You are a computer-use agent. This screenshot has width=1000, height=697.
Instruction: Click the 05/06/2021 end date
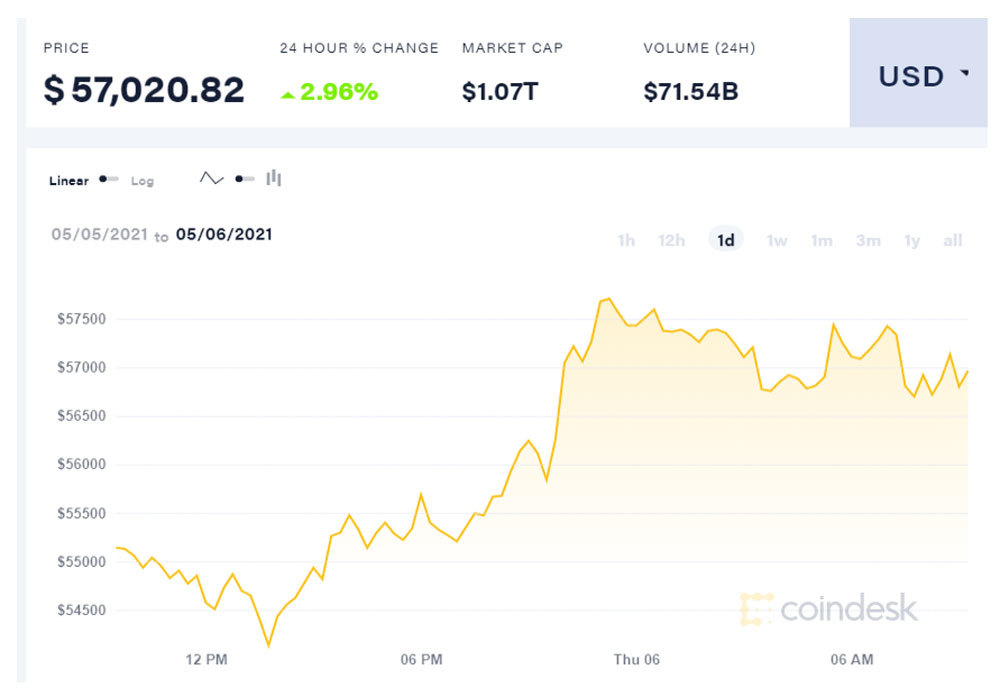pyautogui.click(x=224, y=234)
